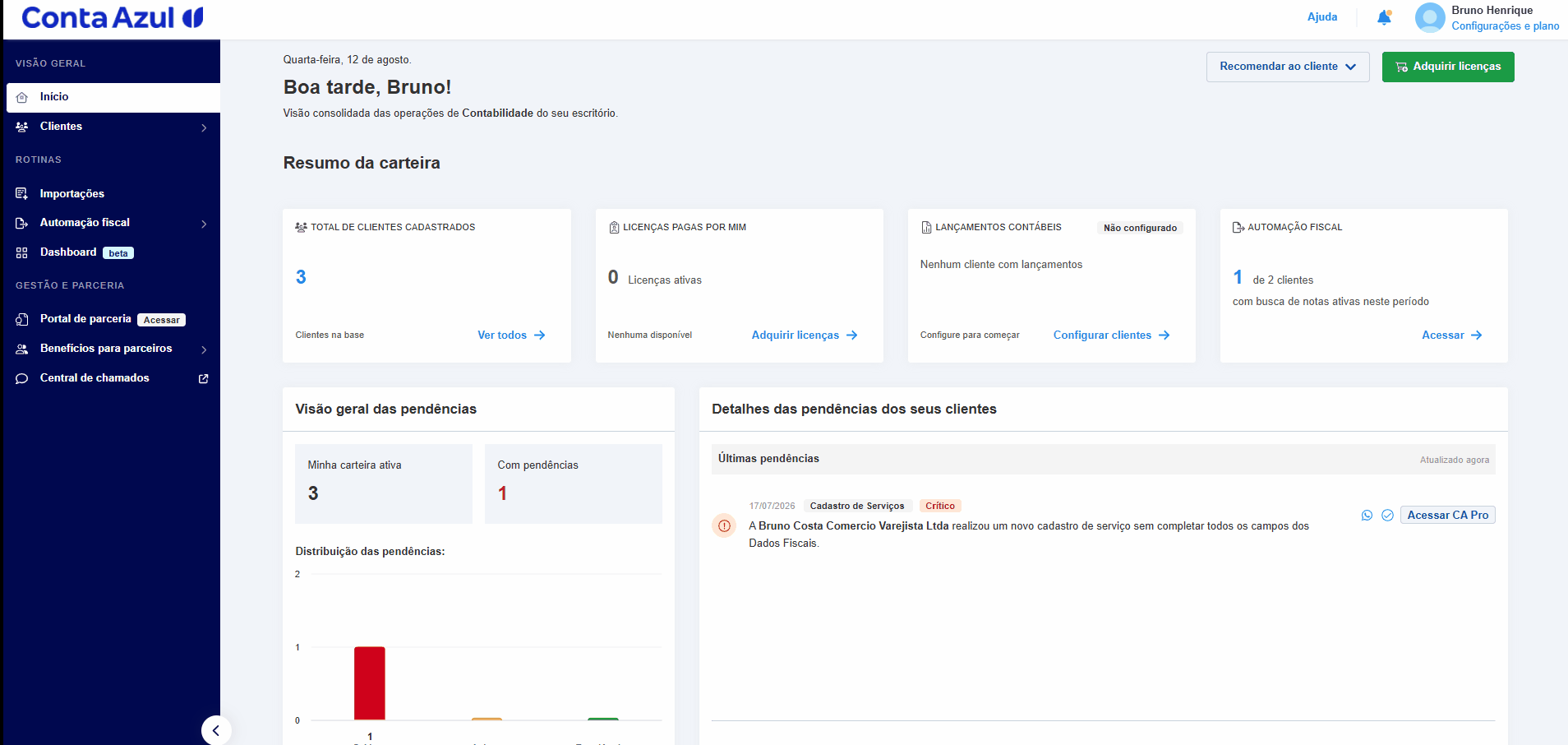Click Bruno Costa Comercio Varejista Ltda text
The width and height of the screenshot is (1568, 745).
[854, 526]
